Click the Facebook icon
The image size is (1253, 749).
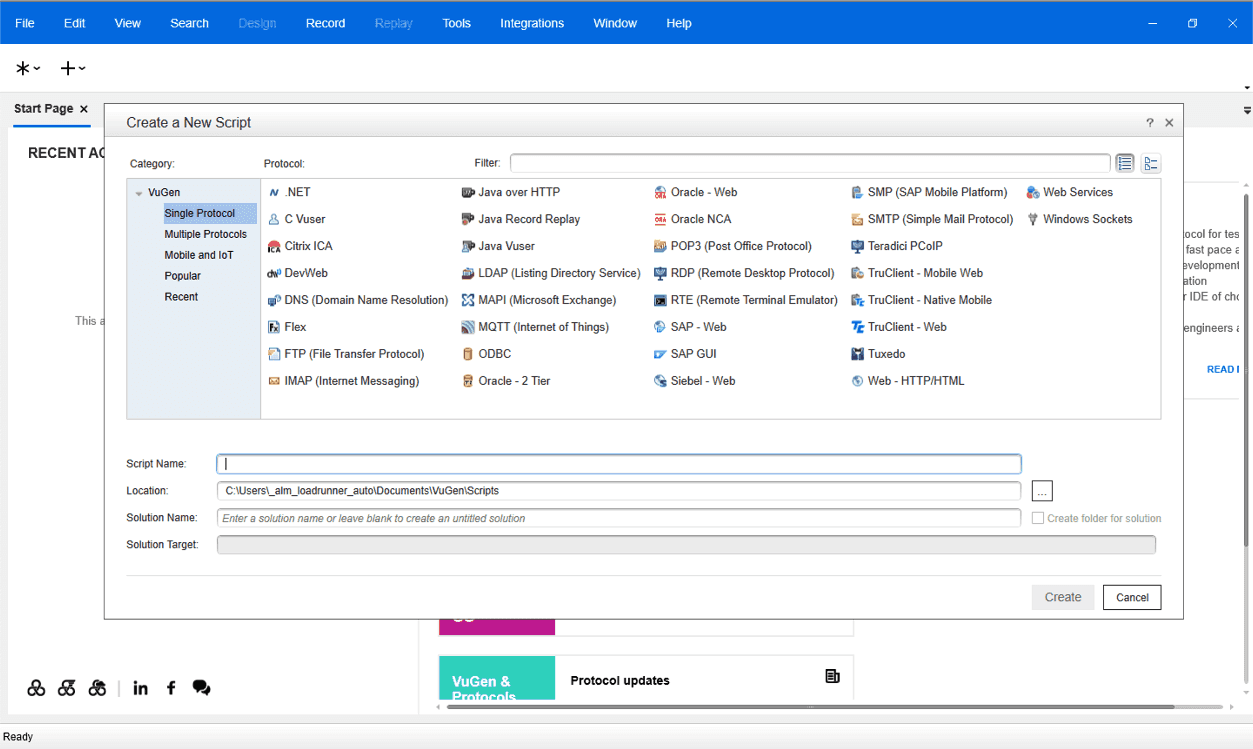(171, 688)
